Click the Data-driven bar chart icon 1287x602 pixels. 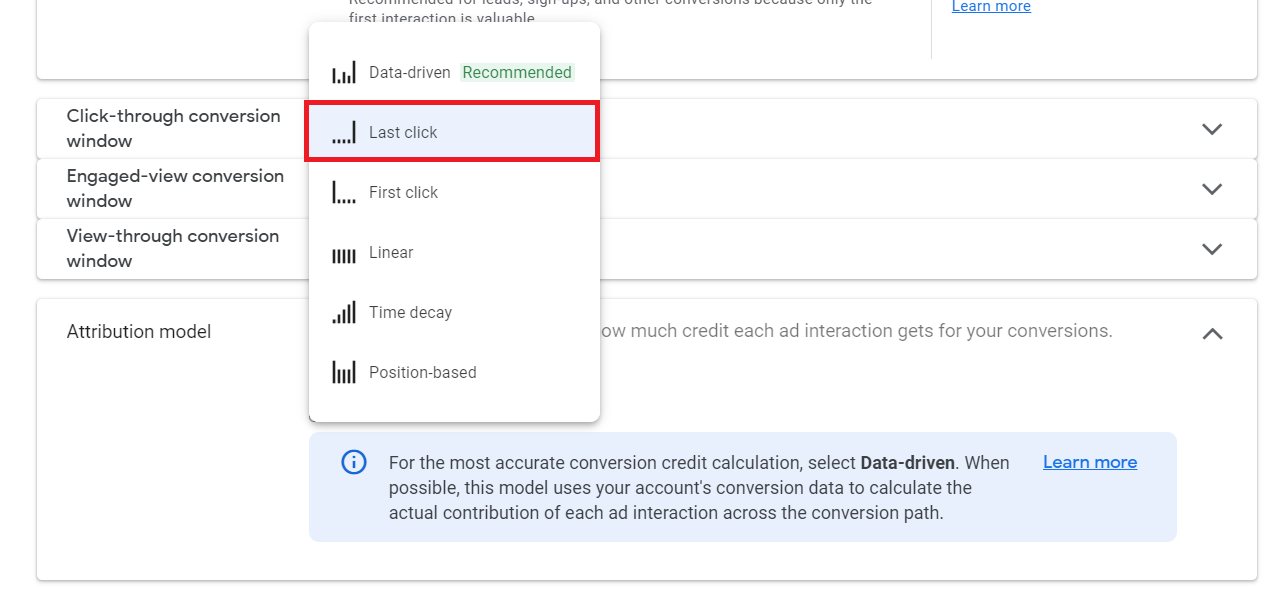pos(343,72)
